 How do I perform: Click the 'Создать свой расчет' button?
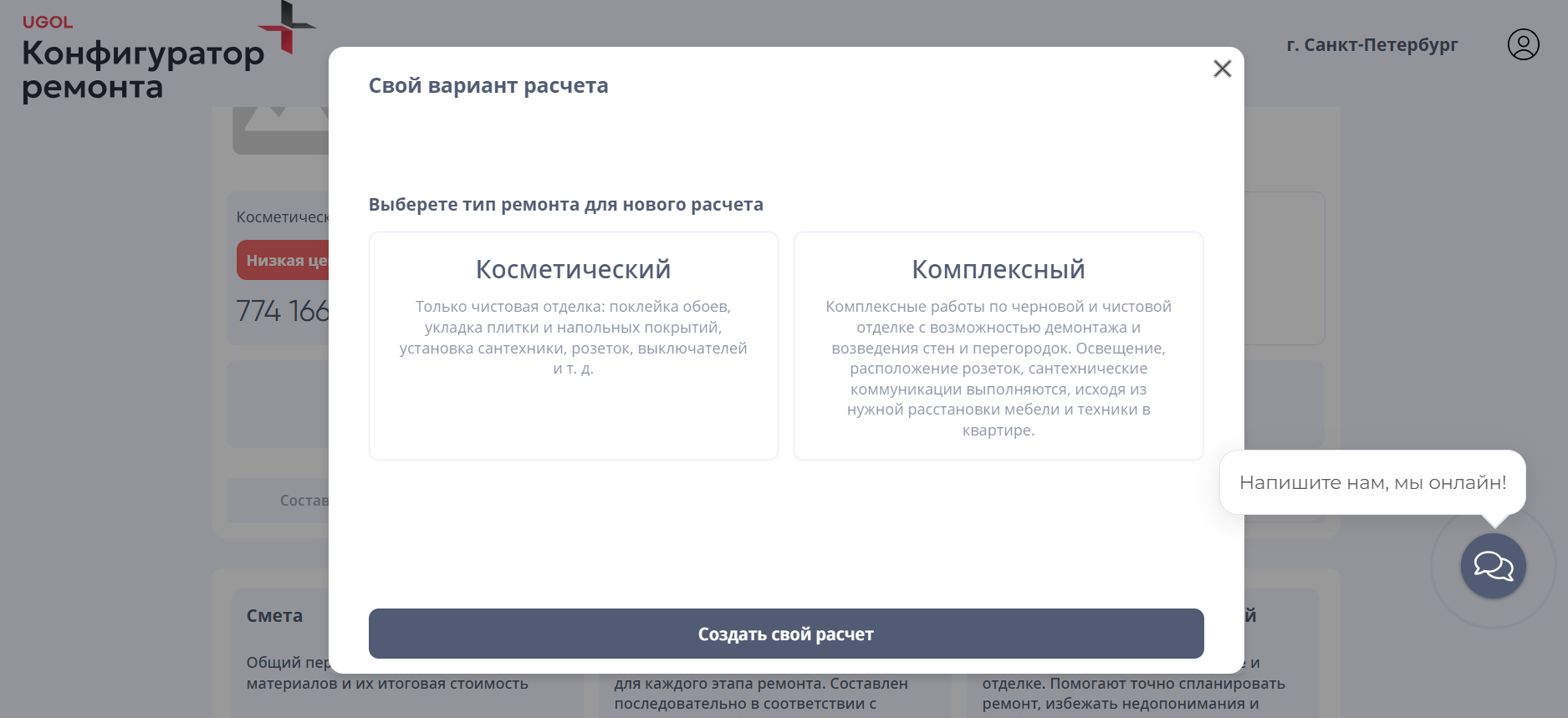pos(786,634)
